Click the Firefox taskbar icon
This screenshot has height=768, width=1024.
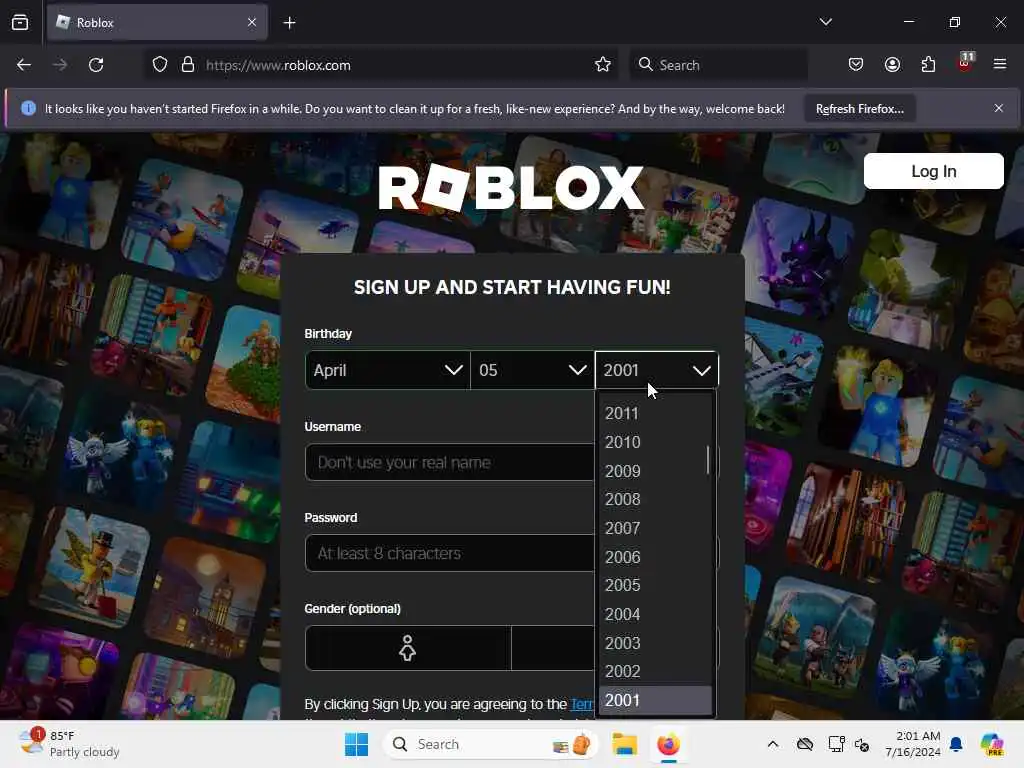point(668,744)
